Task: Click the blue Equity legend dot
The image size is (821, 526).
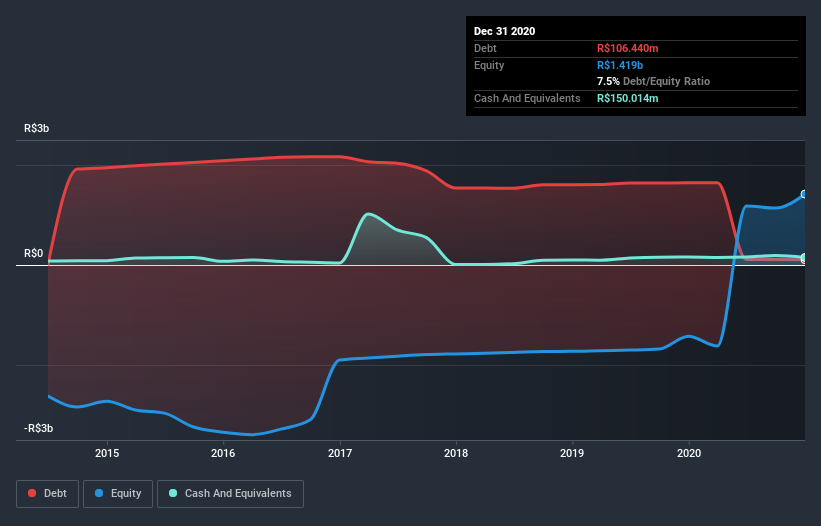Action: (x=99, y=493)
